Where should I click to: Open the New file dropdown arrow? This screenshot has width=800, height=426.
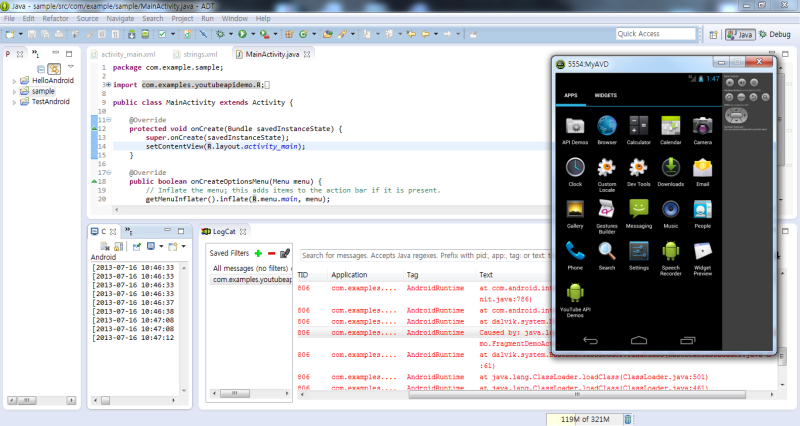pyautogui.click(x=20, y=34)
